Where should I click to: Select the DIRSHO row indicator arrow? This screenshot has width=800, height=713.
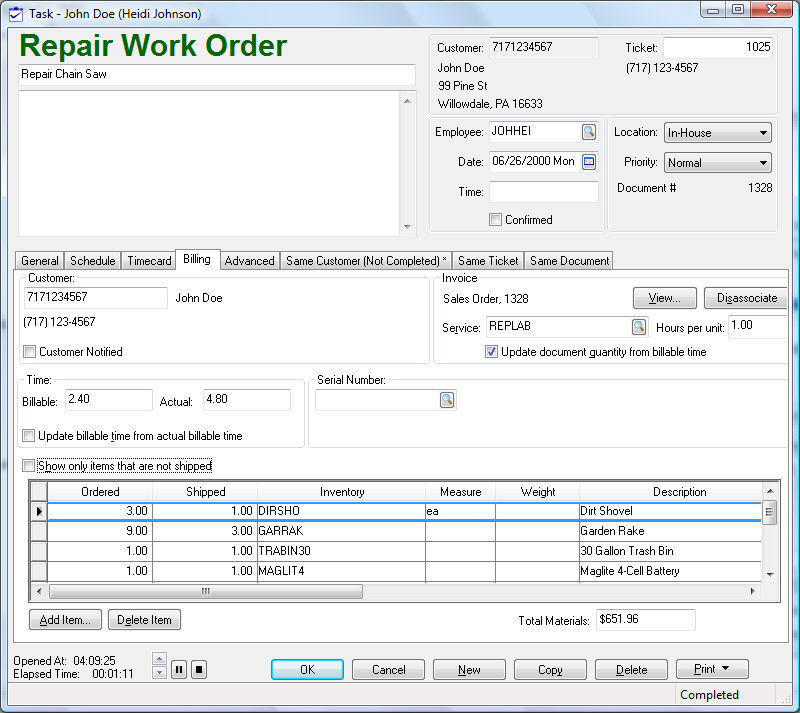coord(39,511)
